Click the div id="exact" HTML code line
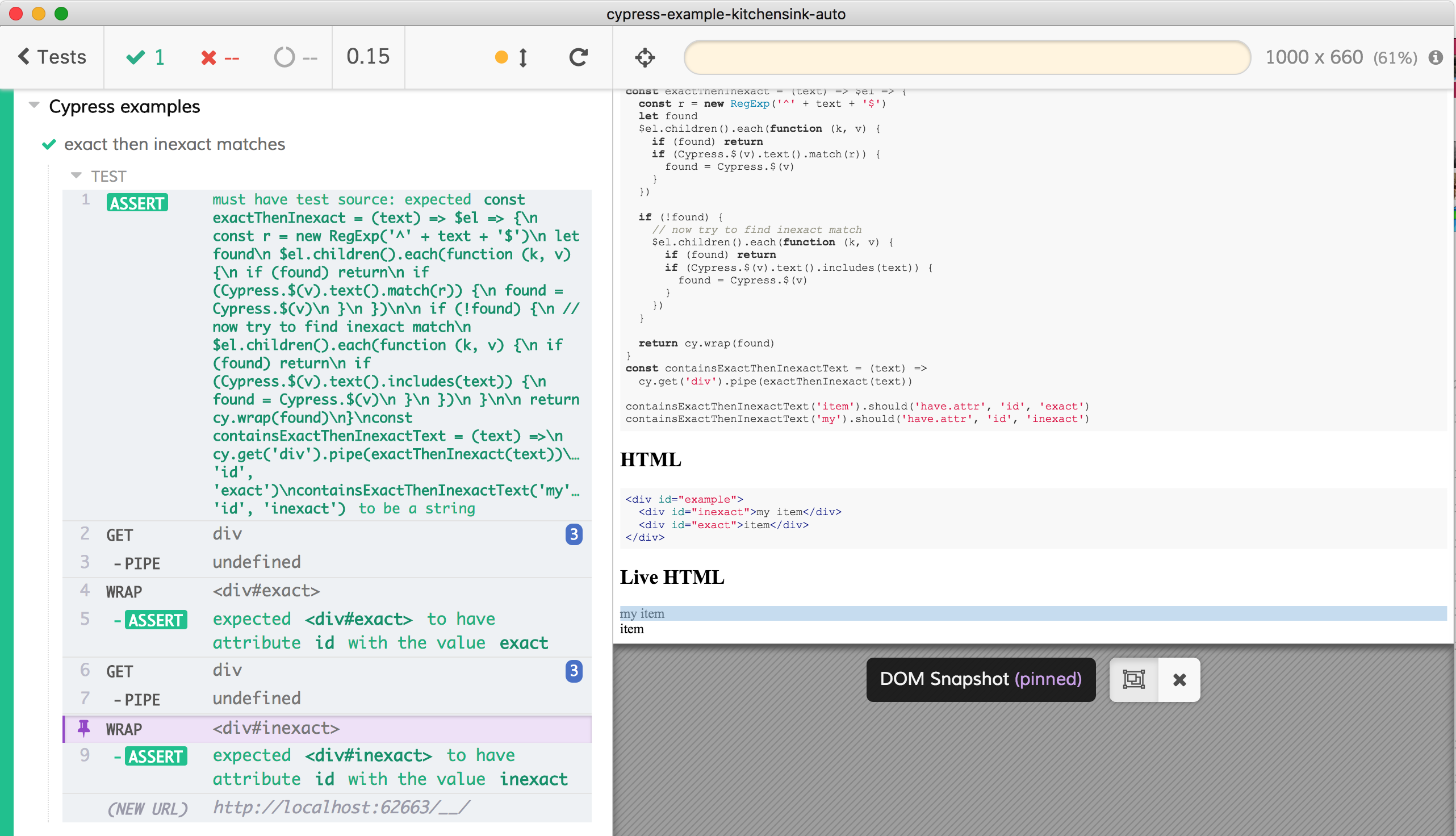The height and width of the screenshot is (836, 1456). point(723,525)
